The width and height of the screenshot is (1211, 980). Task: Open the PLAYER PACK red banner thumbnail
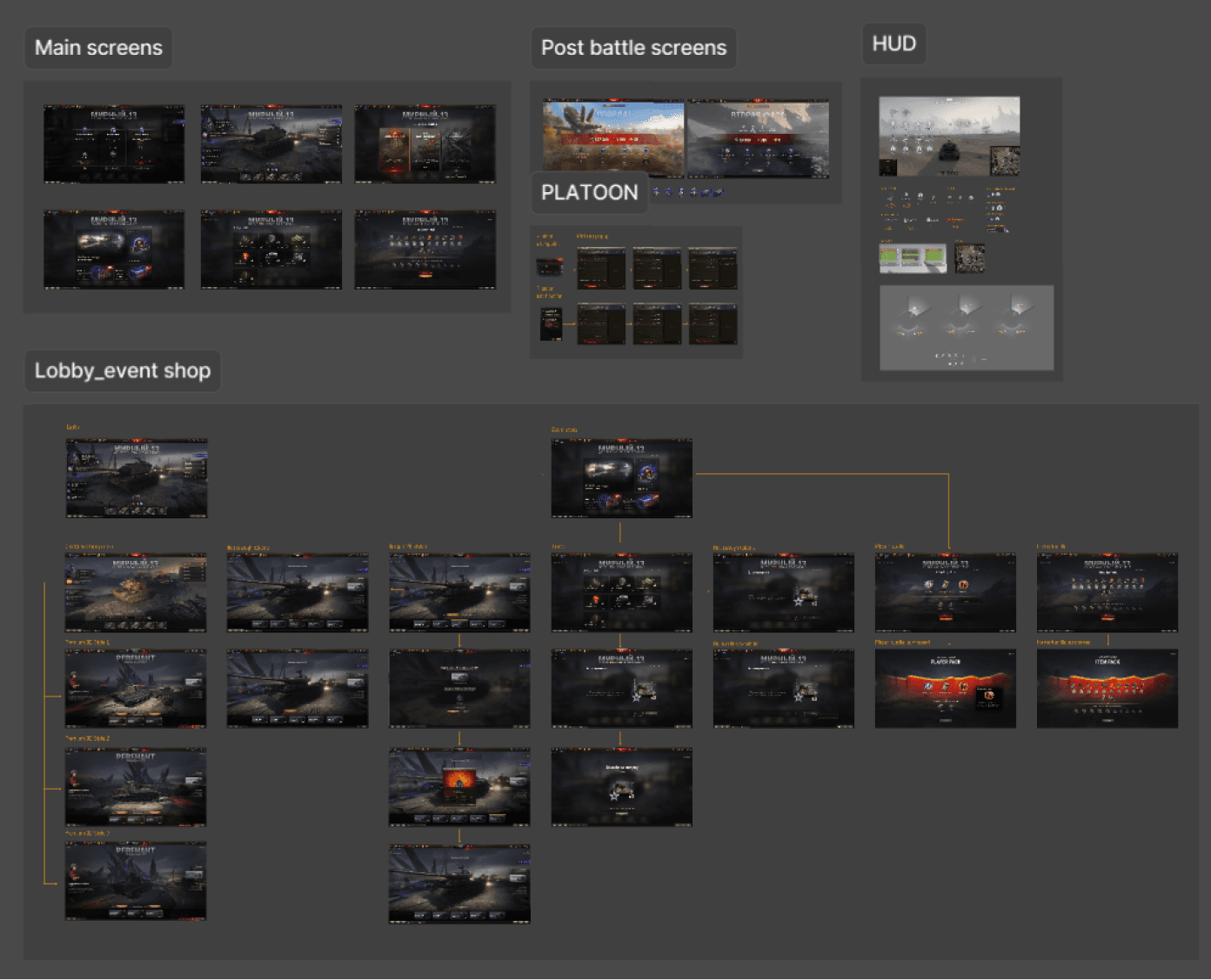click(946, 689)
